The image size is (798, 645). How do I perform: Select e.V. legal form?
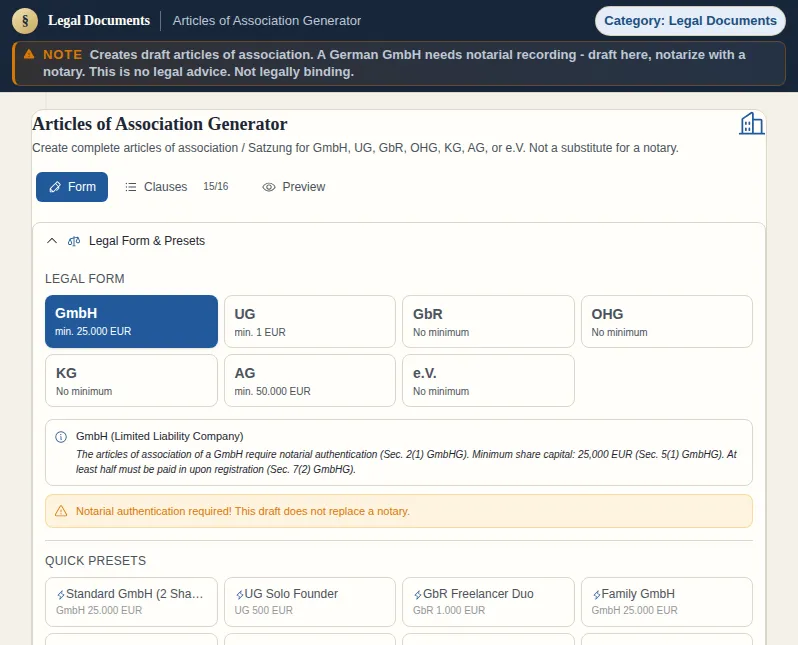pos(489,381)
